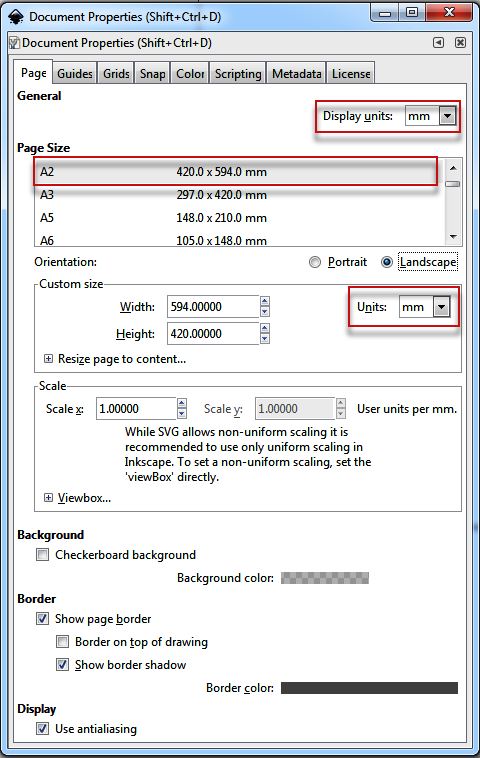Enable Checkerboard background checkbox

(43, 554)
